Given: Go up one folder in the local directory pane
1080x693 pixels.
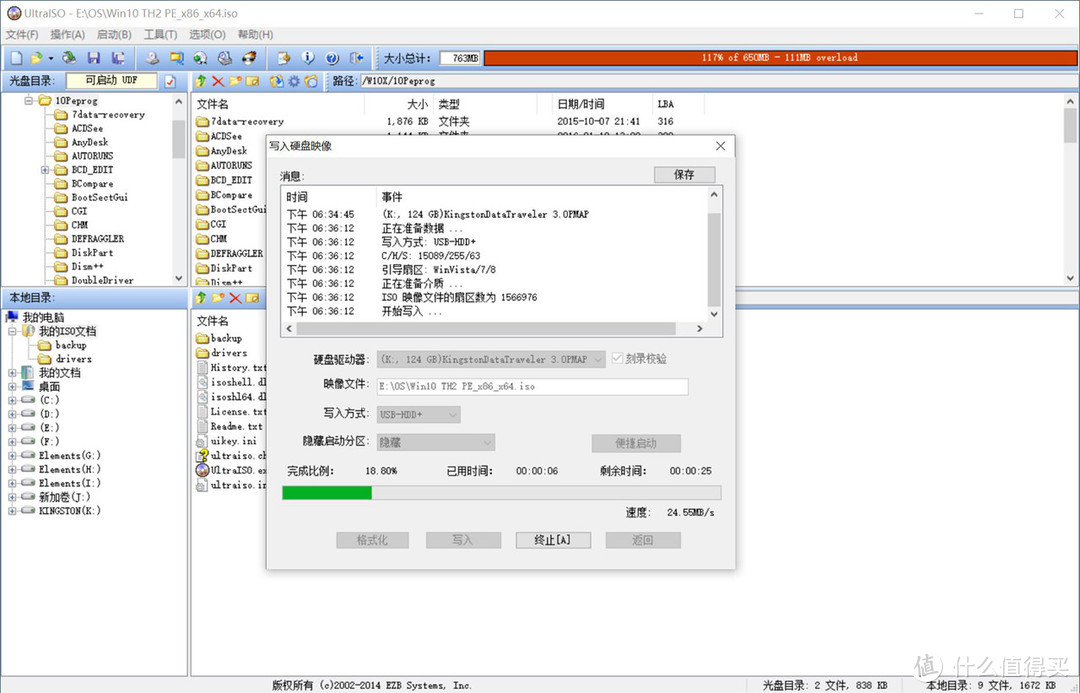Looking at the screenshot, I should coord(200,298).
